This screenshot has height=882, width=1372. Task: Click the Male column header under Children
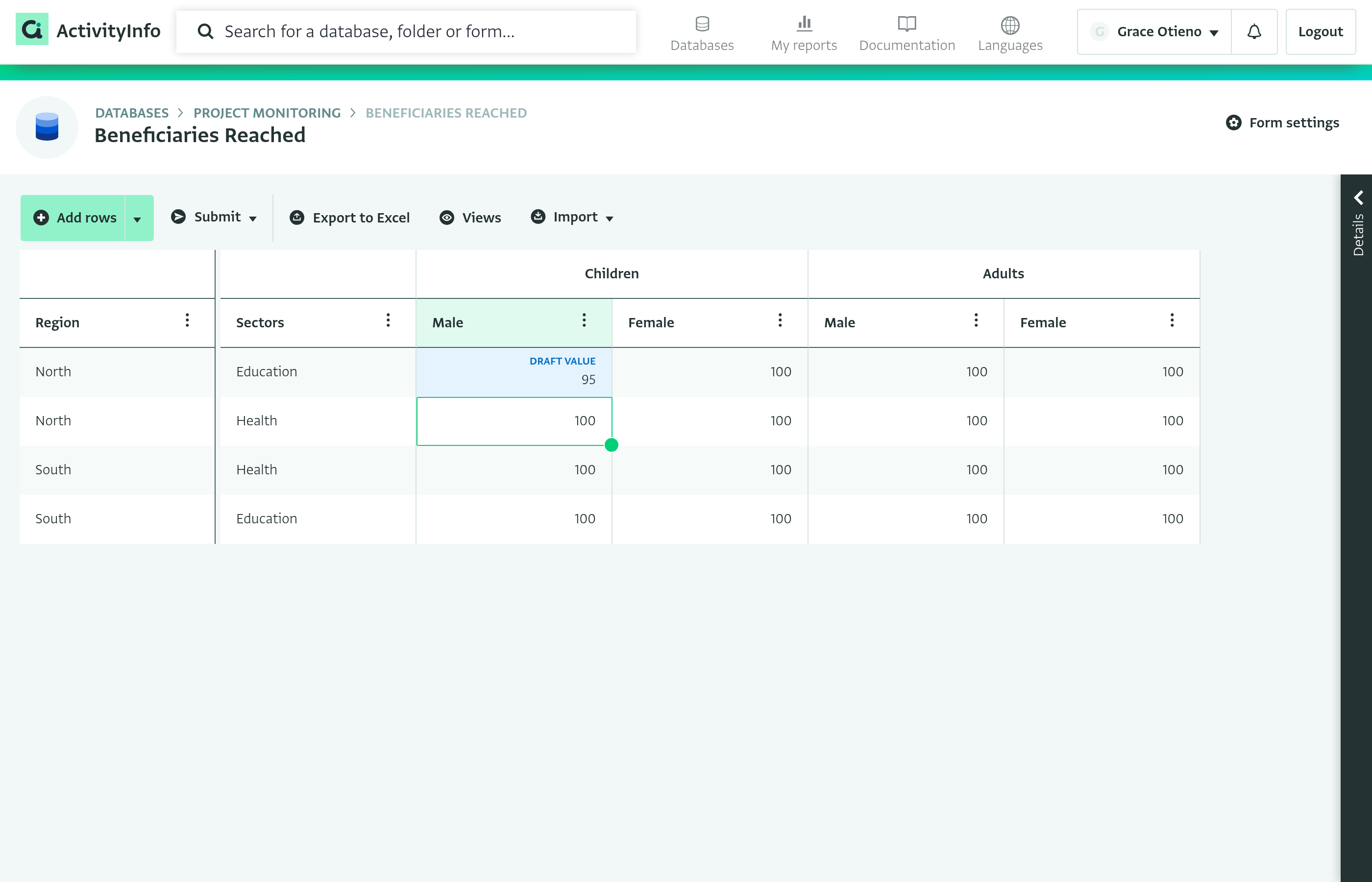pos(514,322)
